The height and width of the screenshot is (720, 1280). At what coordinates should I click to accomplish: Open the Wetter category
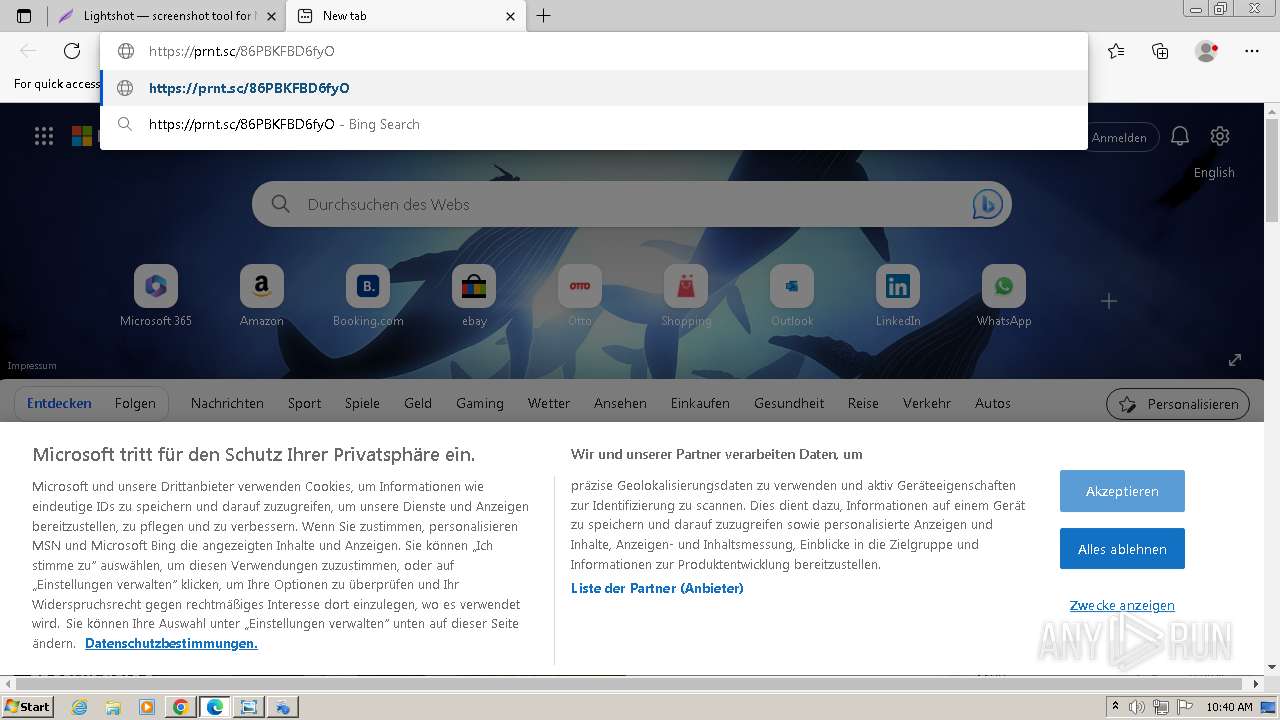549,403
